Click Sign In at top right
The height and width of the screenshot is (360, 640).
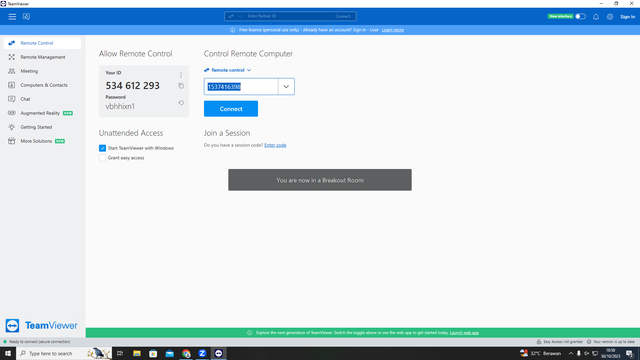pos(627,17)
